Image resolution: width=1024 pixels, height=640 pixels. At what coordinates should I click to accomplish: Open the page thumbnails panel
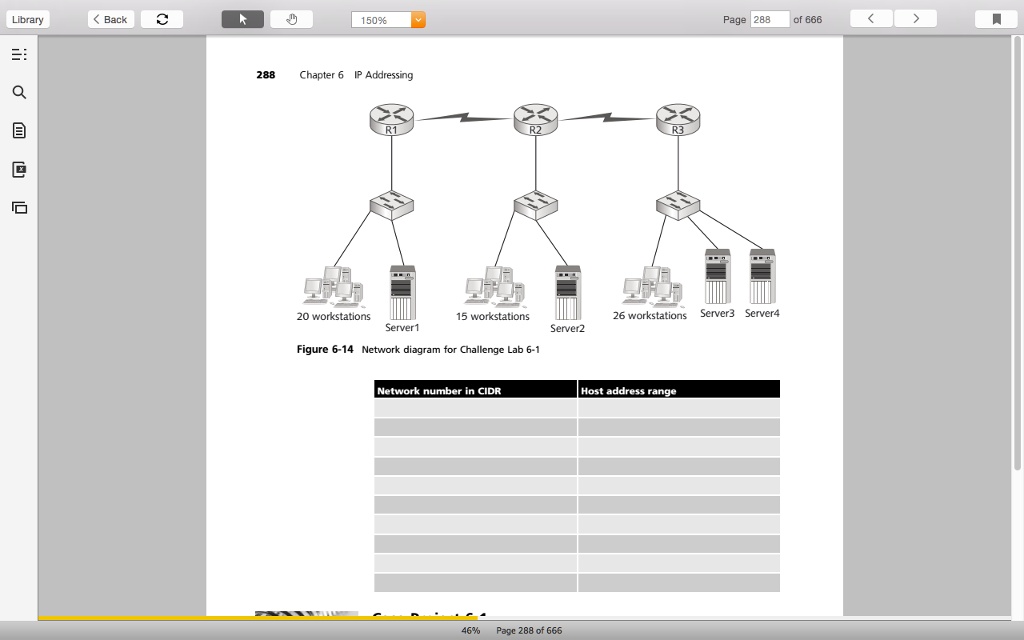click(x=19, y=207)
